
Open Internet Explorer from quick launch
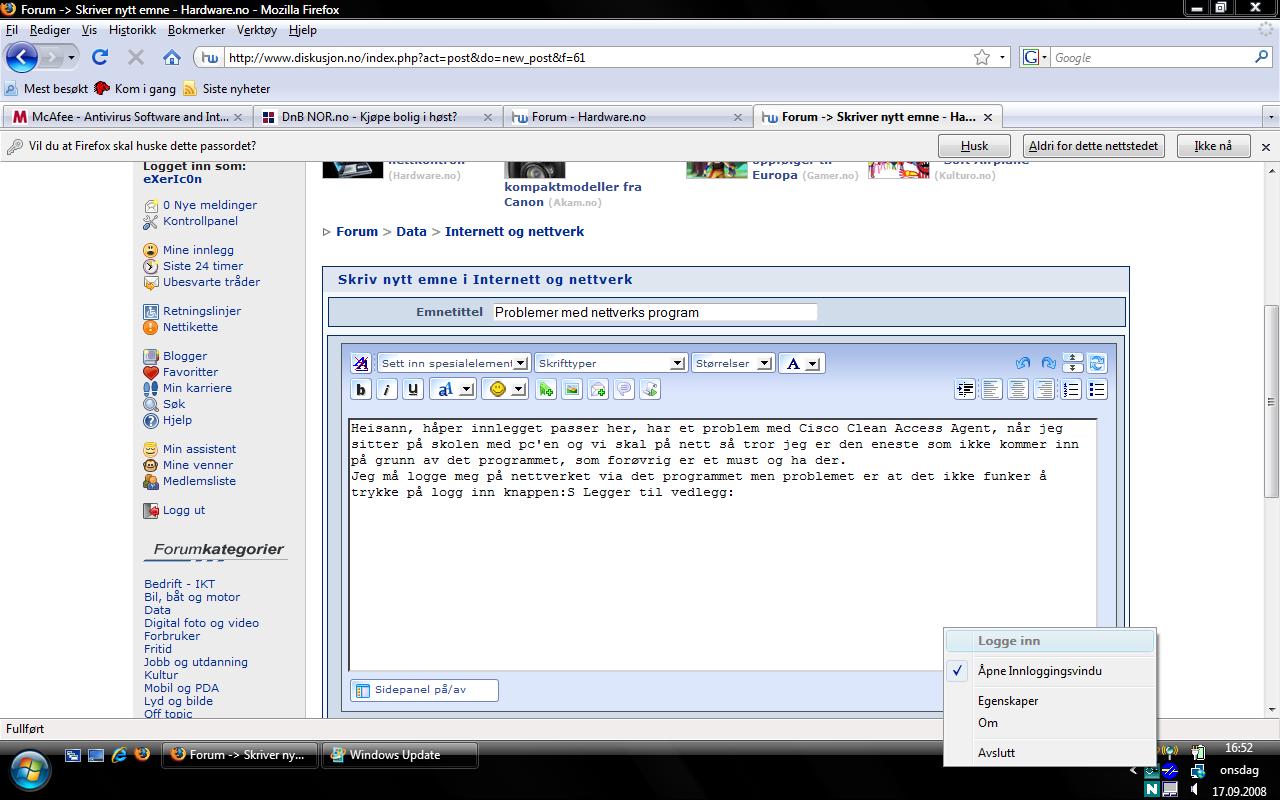120,755
